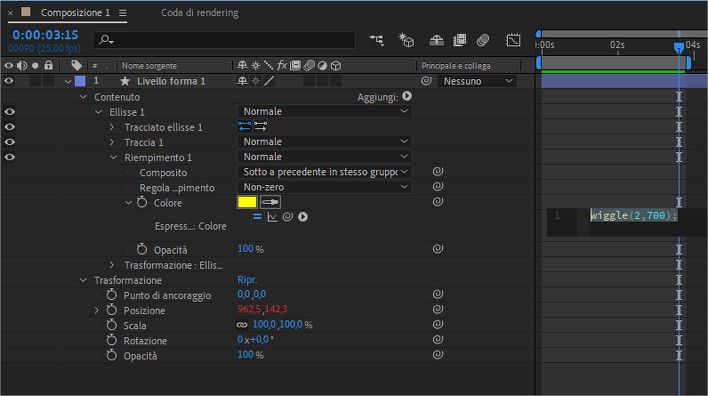Click the current time 0:00:03:15 display
708x396 pixels.
[x=45, y=35]
